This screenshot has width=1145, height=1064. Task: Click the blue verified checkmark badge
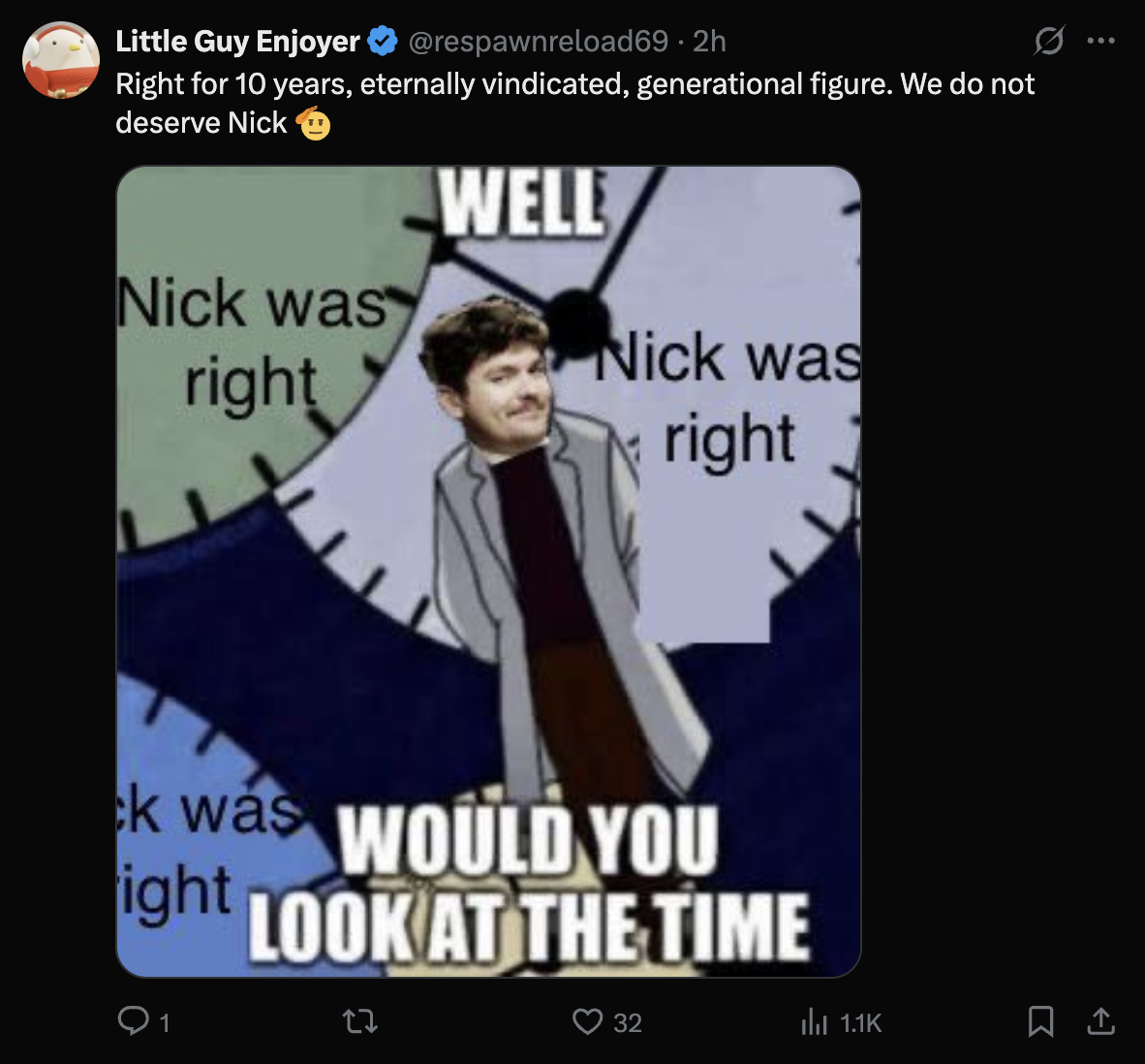click(383, 41)
